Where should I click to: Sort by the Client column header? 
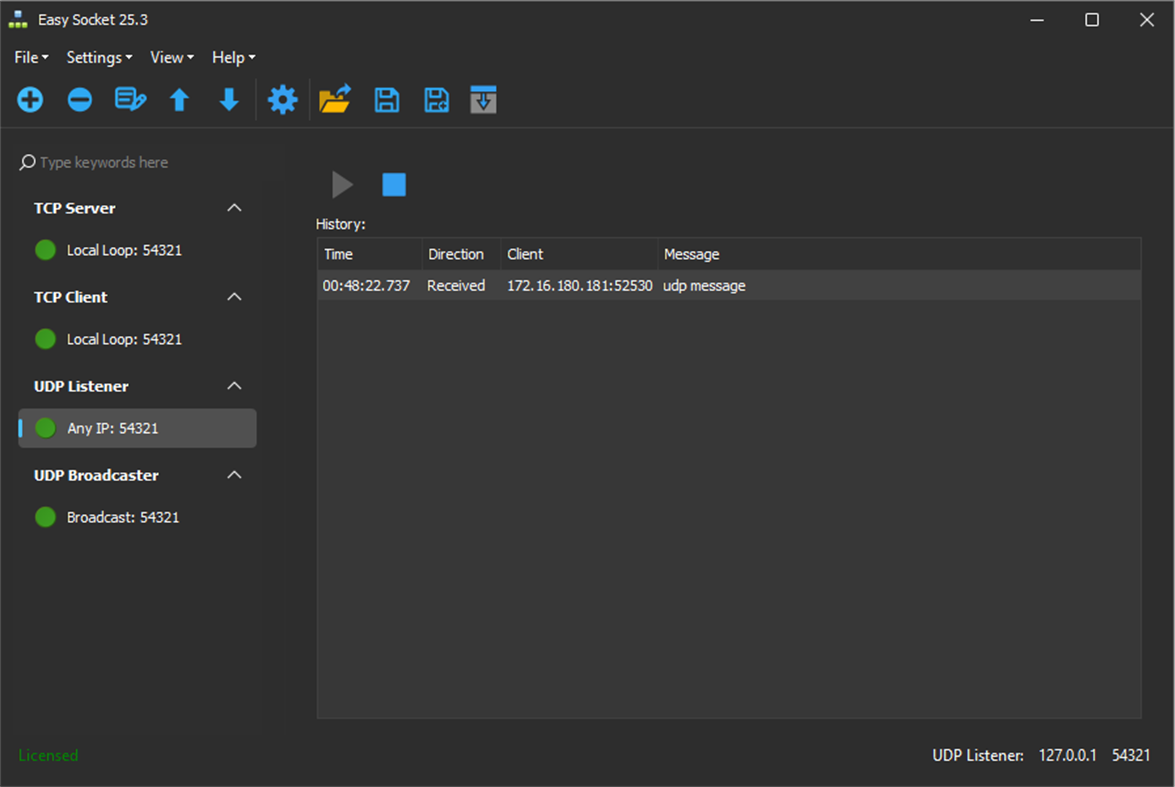tap(579, 254)
